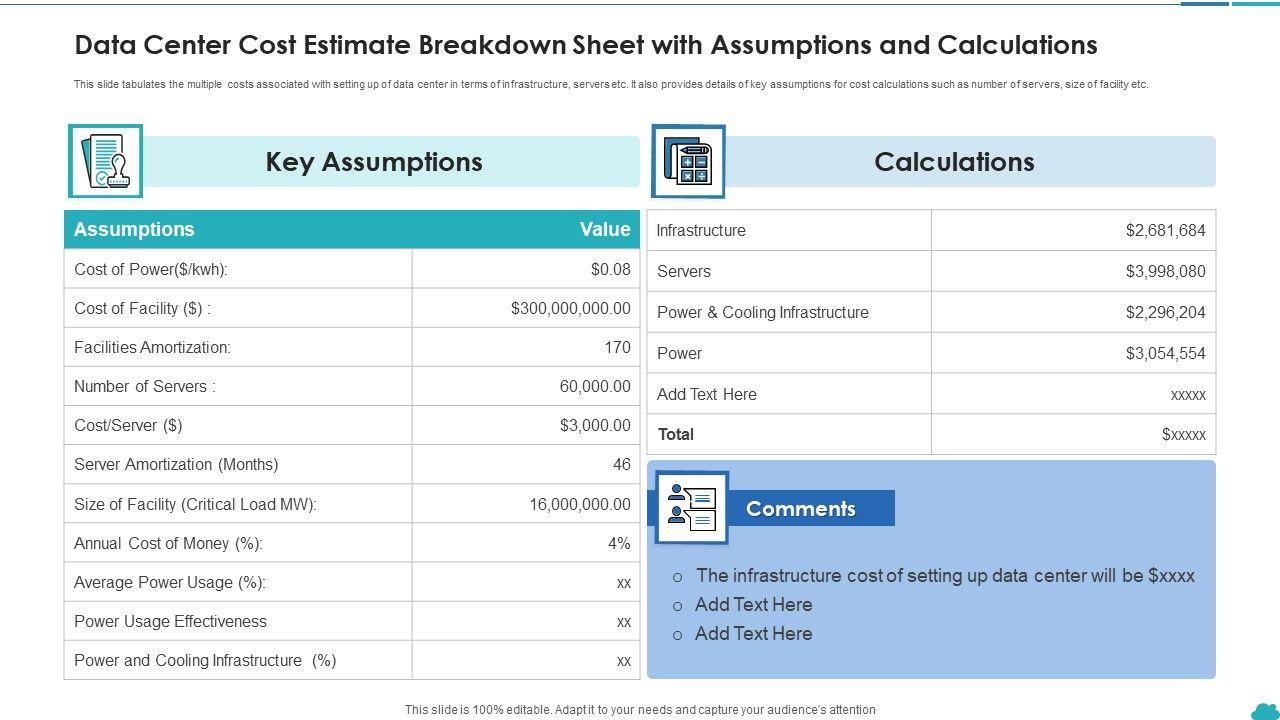Click the Add Text Here table row
Screen dimensions: 1280x720
707,394
